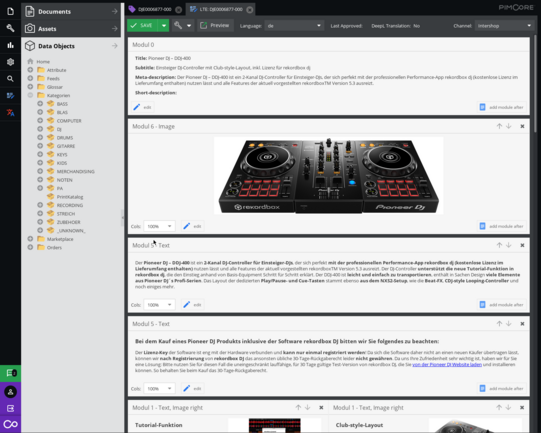Click edit in second Modul 5 - Text
Viewport: 541px width, 433px height.
point(193,388)
